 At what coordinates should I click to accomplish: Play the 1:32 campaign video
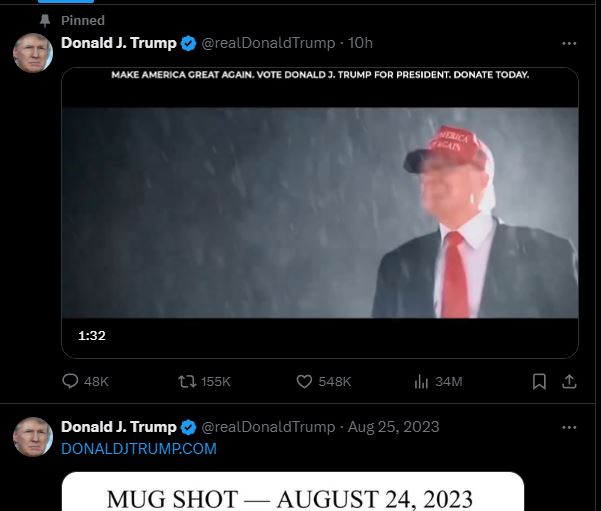tap(320, 213)
